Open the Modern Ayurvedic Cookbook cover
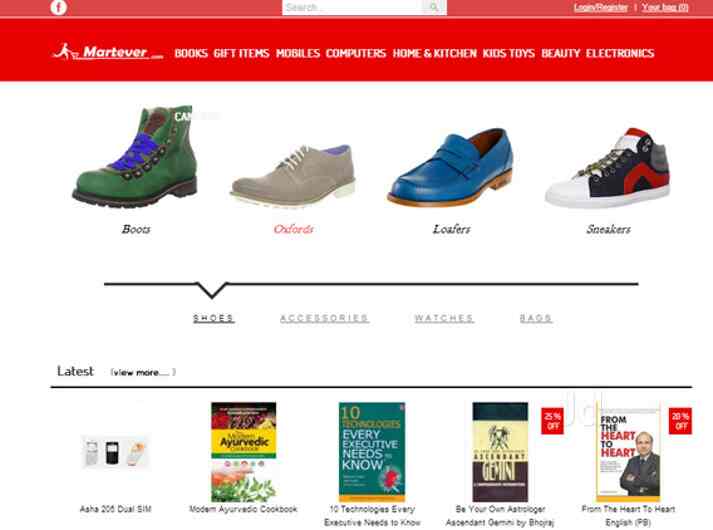Viewport: 713px width, 530px height. tap(243, 451)
